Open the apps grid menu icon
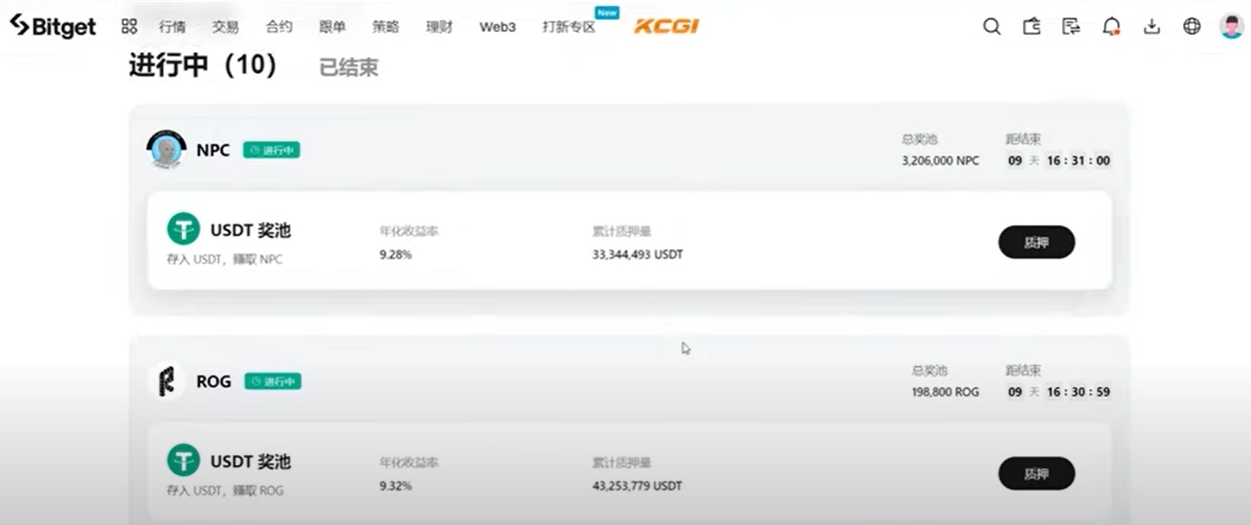Viewport: 1251px width, 525px height. [129, 27]
